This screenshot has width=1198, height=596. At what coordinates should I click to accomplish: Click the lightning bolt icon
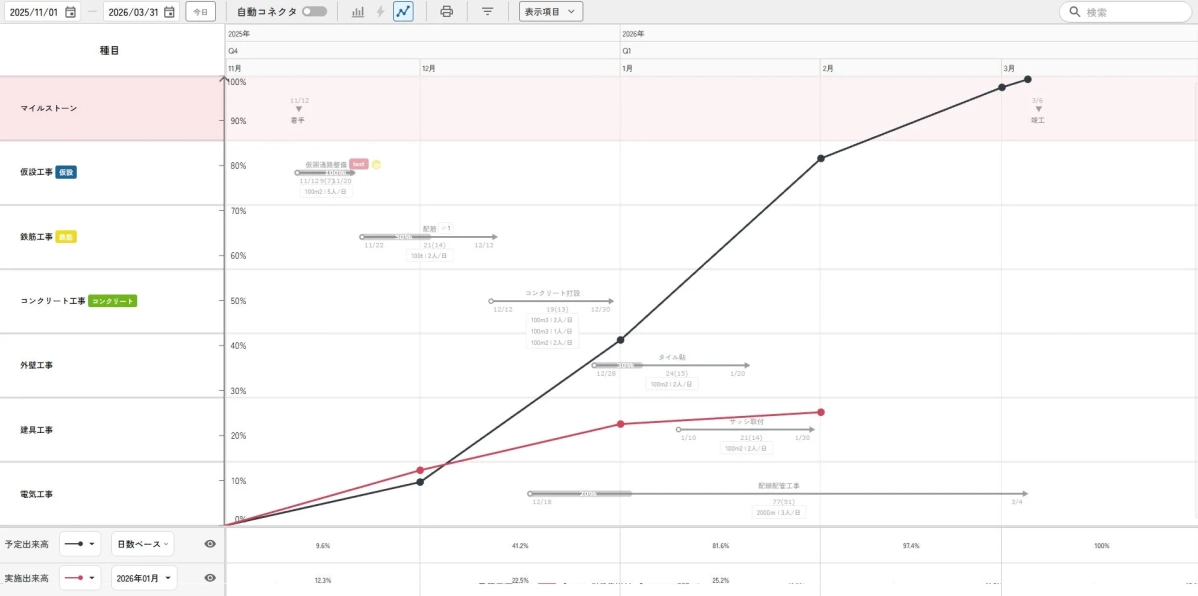click(380, 12)
